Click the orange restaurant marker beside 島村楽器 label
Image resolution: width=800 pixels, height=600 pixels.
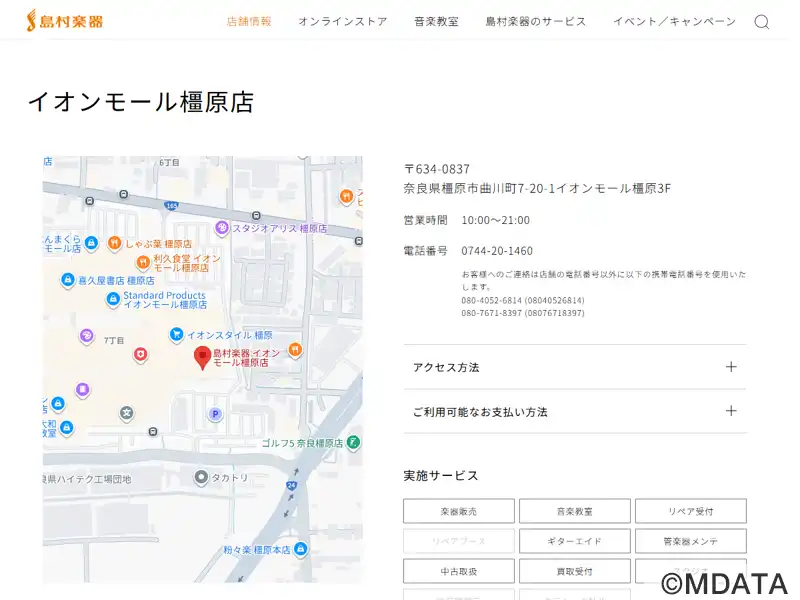click(295, 349)
